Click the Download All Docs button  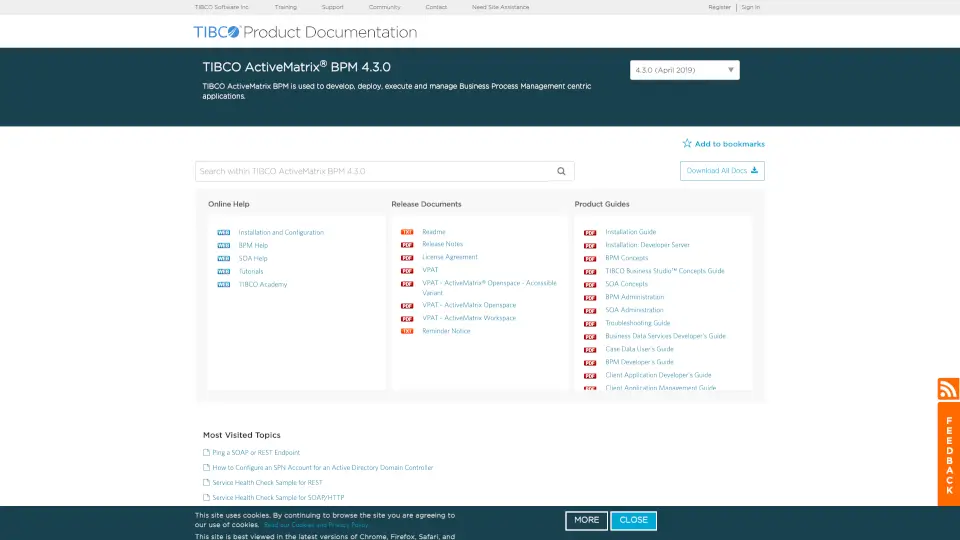click(722, 171)
